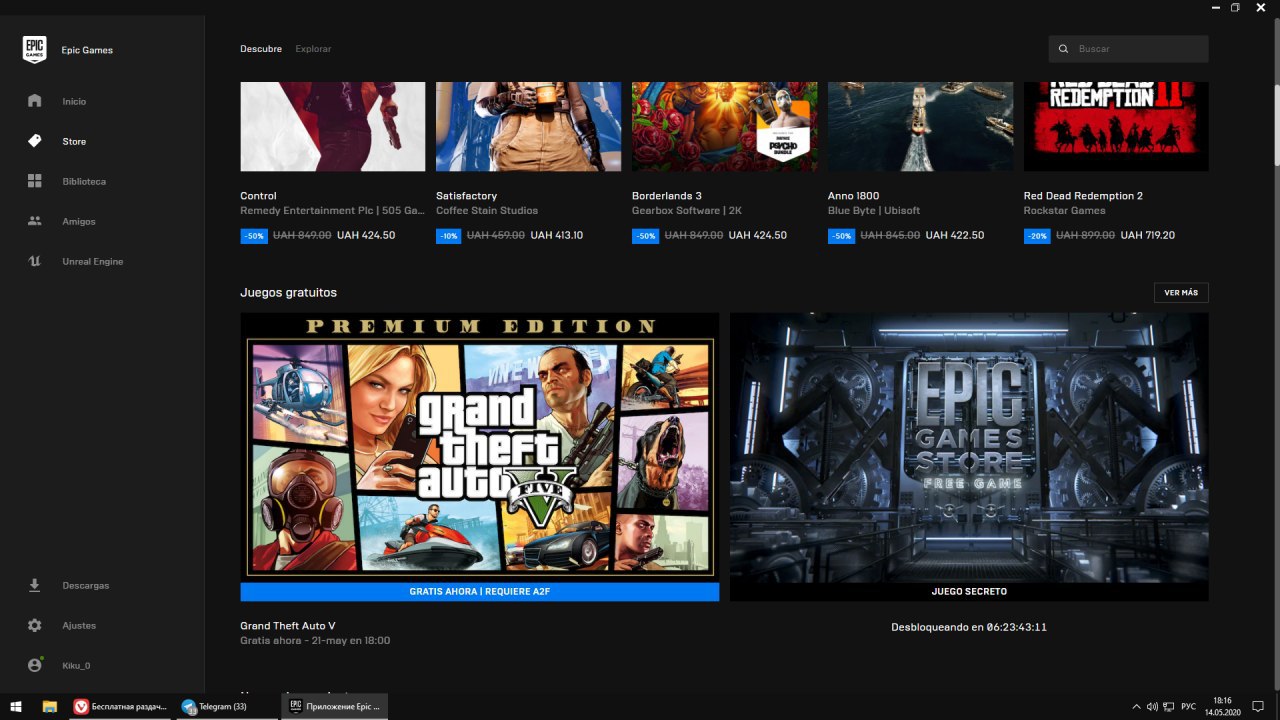Open the Control game thumbnail
1280x720 pixels.
(333, 126)
